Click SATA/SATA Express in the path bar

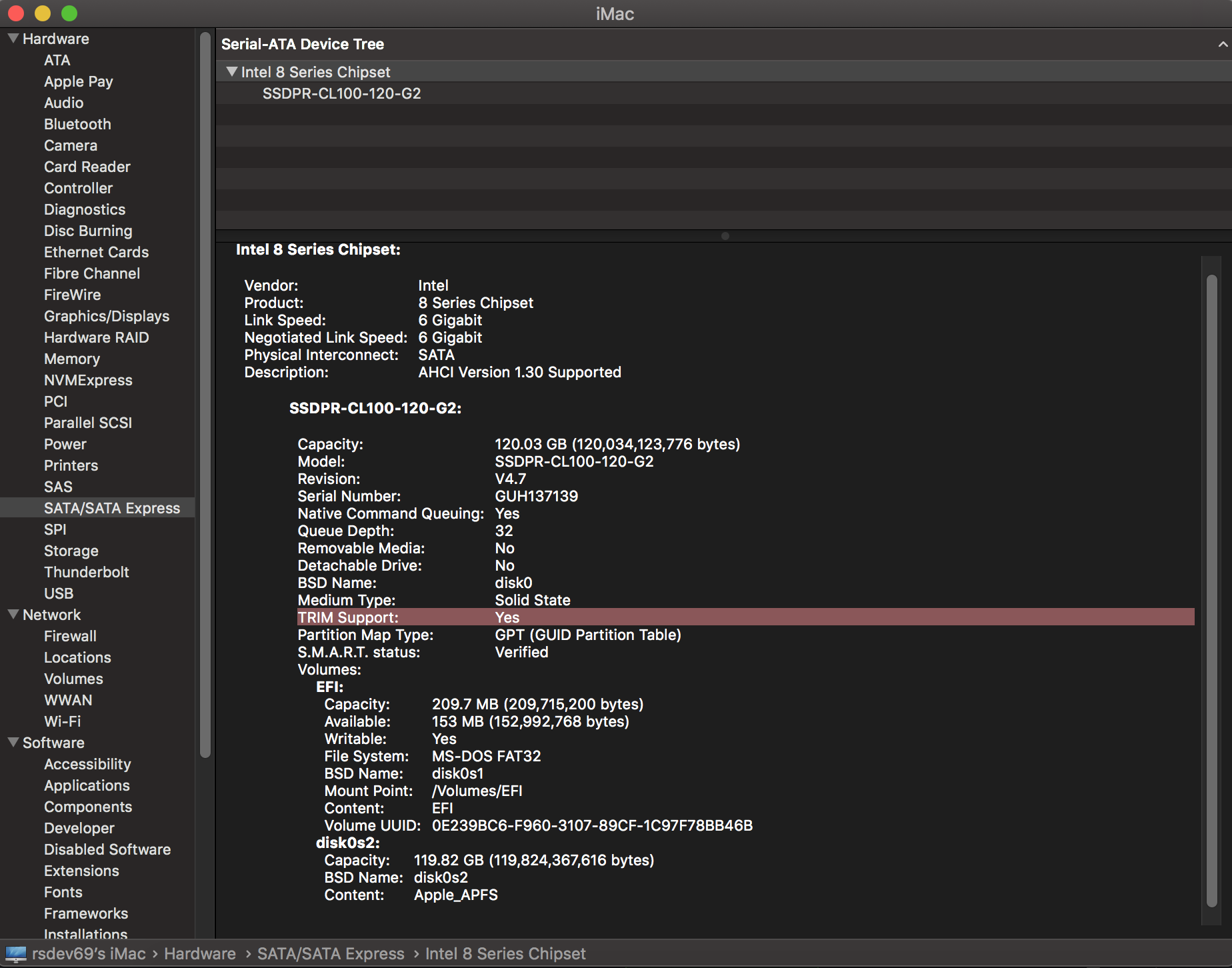[331, 954]
